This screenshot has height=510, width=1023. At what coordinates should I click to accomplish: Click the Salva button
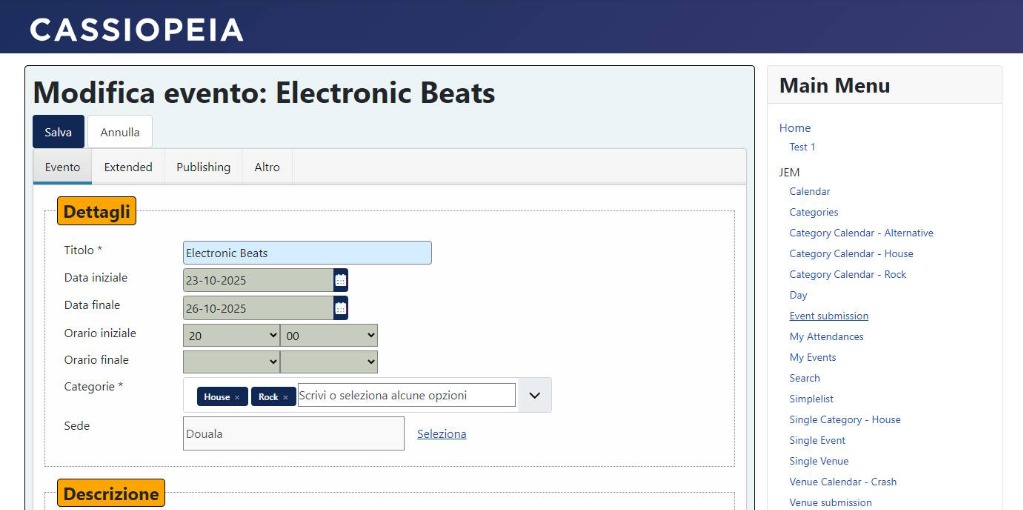58,132
